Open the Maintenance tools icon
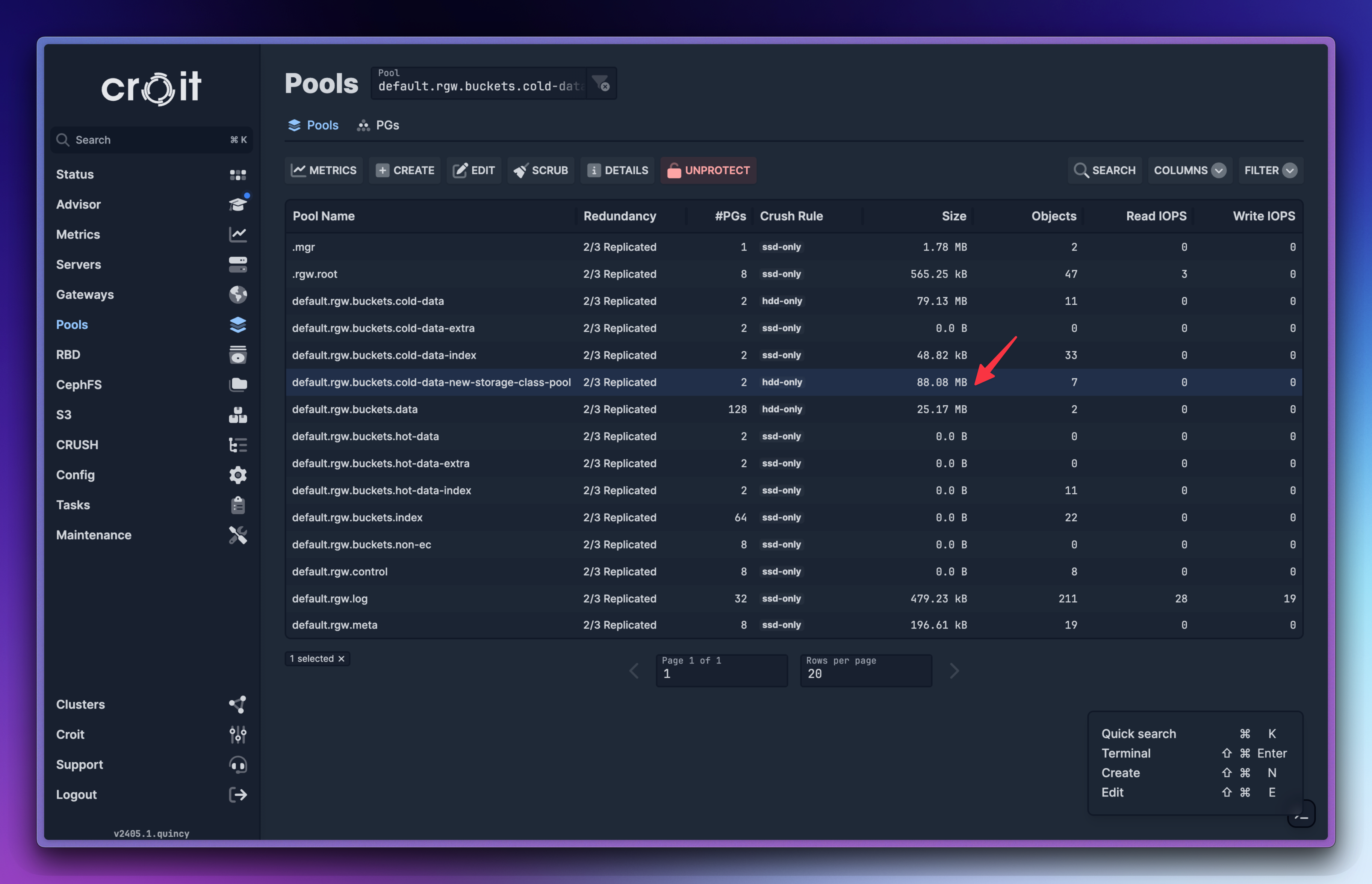1372x884 pixels. pos(237,535)
